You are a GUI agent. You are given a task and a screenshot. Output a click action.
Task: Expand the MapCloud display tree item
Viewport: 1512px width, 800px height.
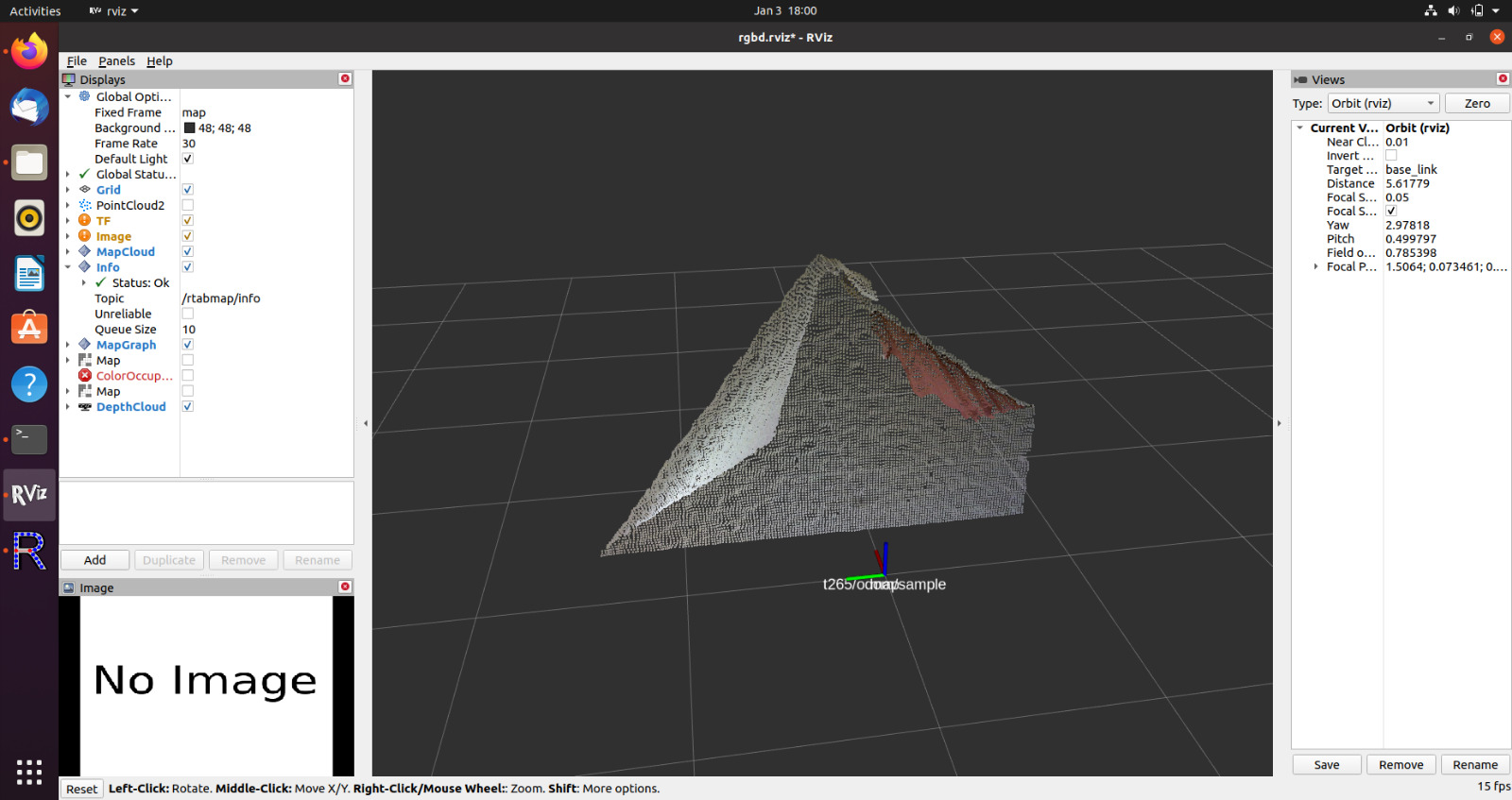point(68,252)
